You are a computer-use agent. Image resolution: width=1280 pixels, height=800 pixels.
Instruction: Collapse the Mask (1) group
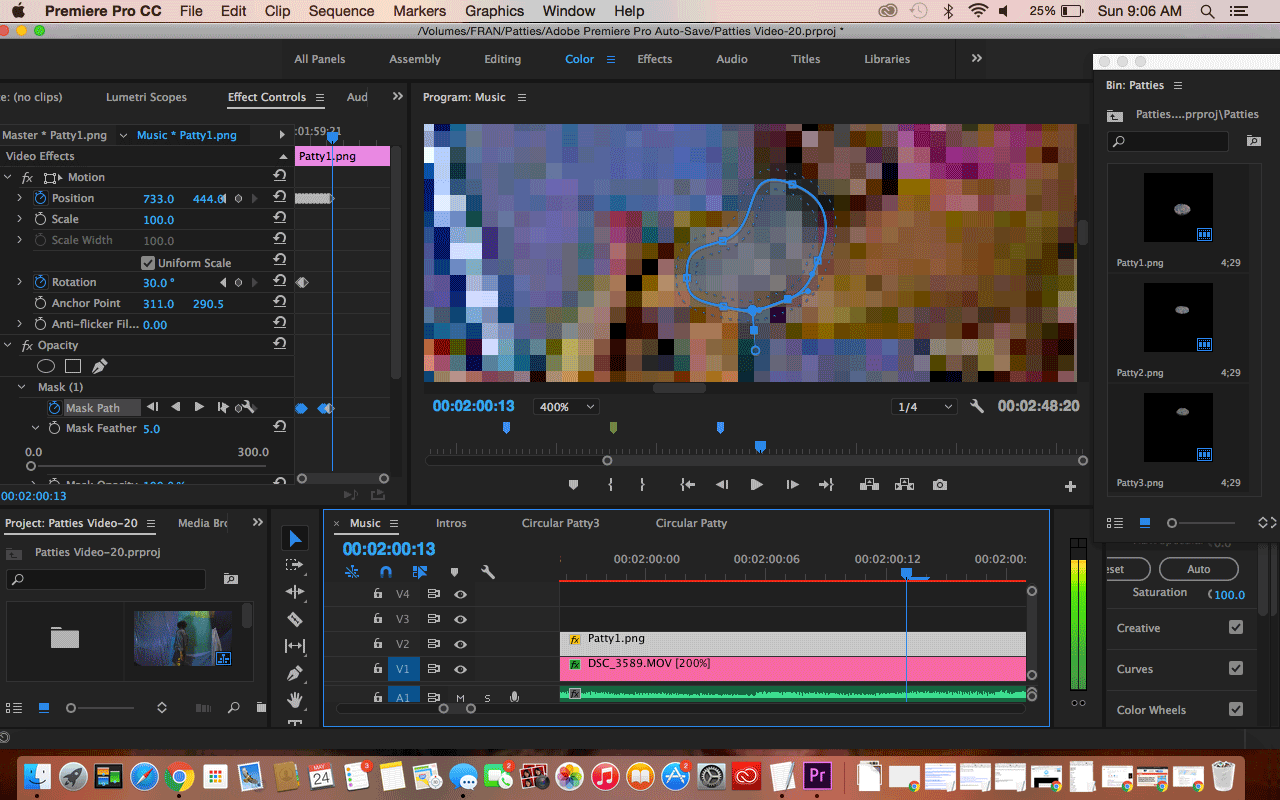(22, 387)
